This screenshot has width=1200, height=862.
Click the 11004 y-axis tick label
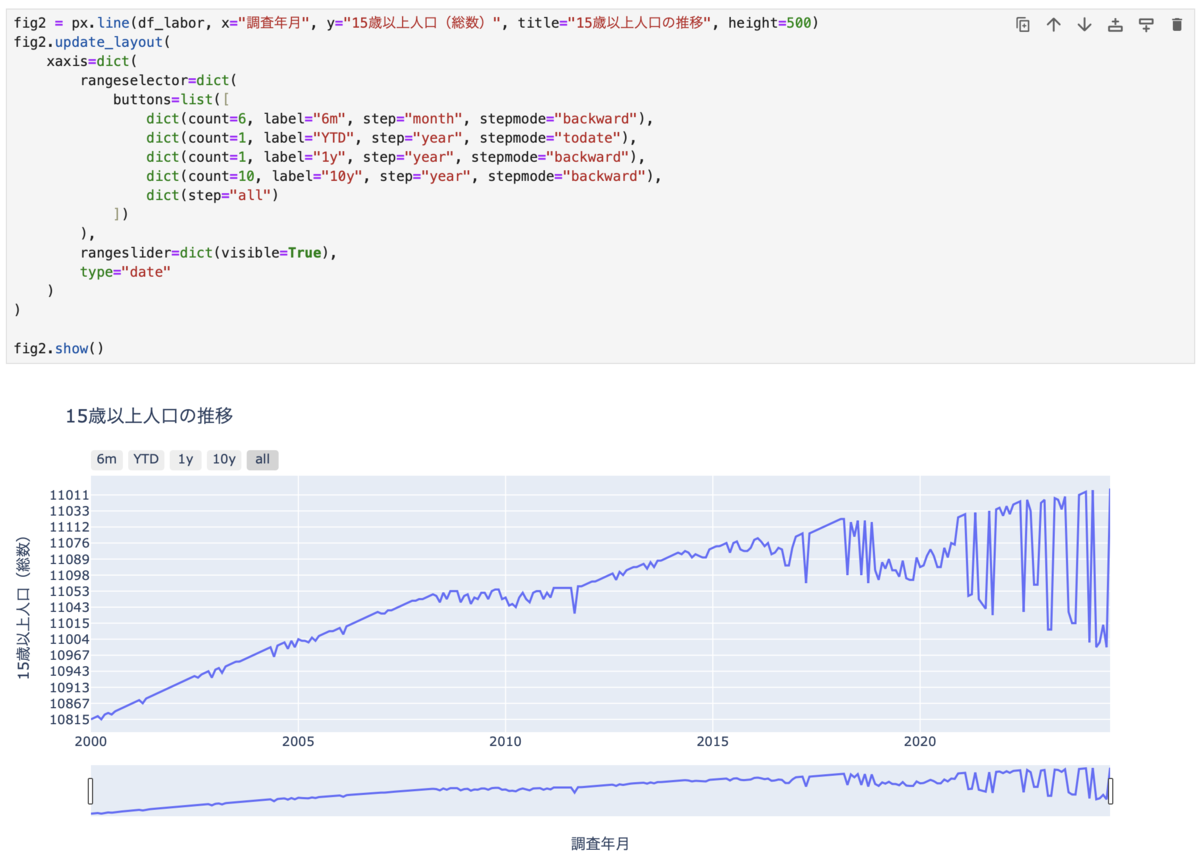click(69, 639)
